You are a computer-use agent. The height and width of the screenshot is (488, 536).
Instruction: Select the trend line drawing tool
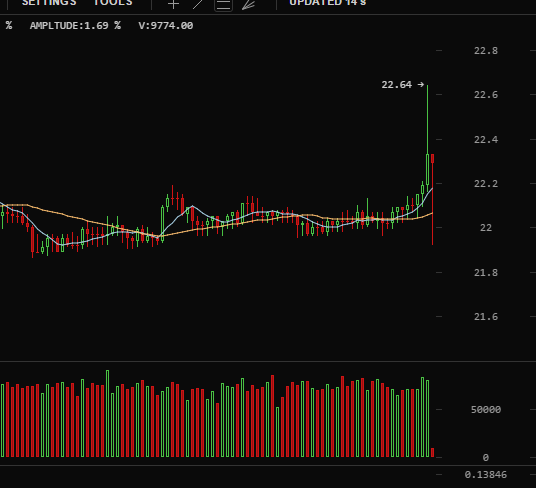198,4
